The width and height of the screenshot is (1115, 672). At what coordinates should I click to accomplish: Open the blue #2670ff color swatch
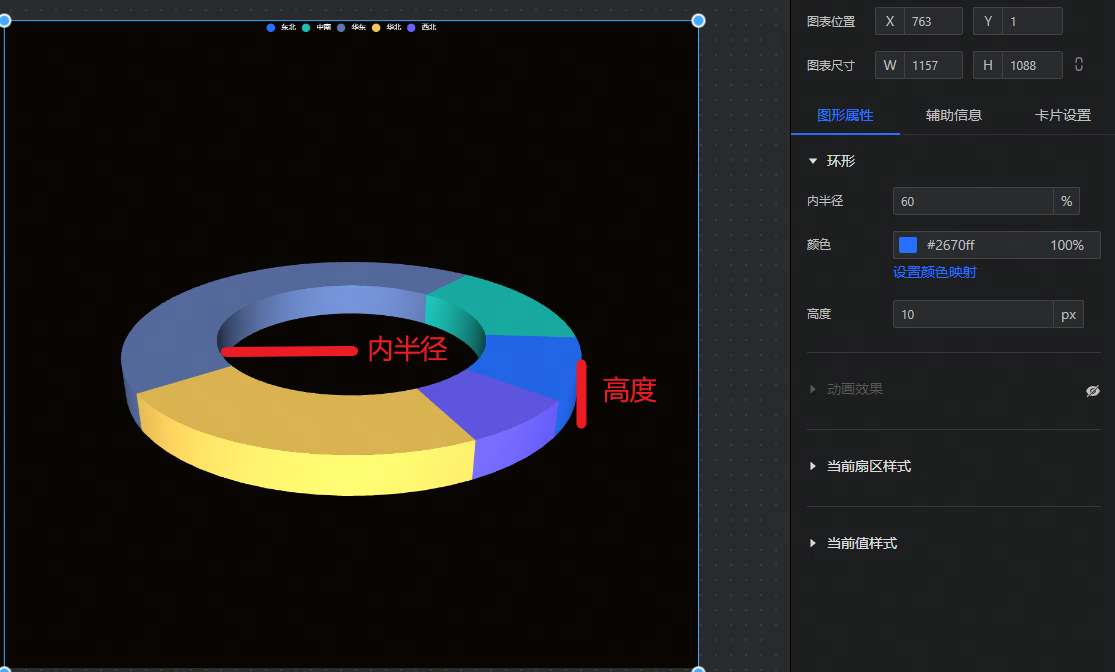pos(908,245)
